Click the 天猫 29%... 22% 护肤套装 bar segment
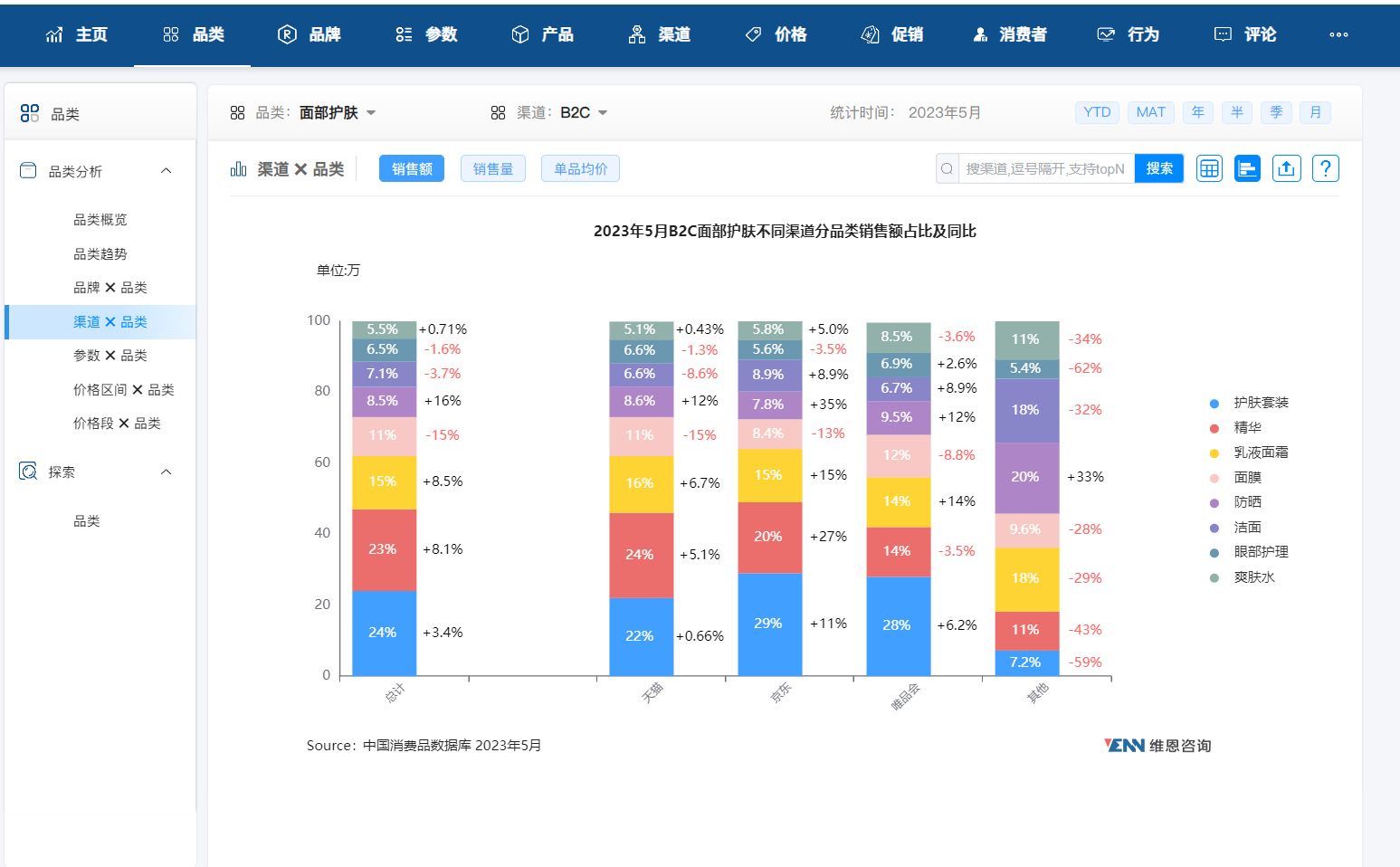 (x=641, y=636)
